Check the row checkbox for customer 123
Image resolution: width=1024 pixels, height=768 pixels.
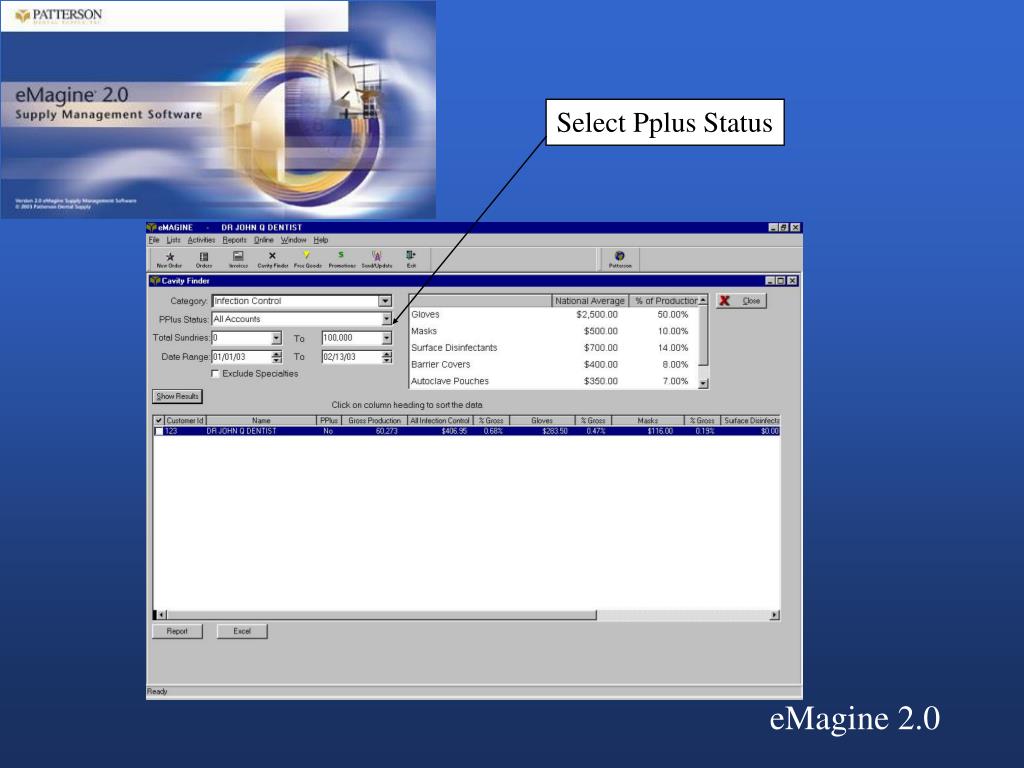click(158, 431)
